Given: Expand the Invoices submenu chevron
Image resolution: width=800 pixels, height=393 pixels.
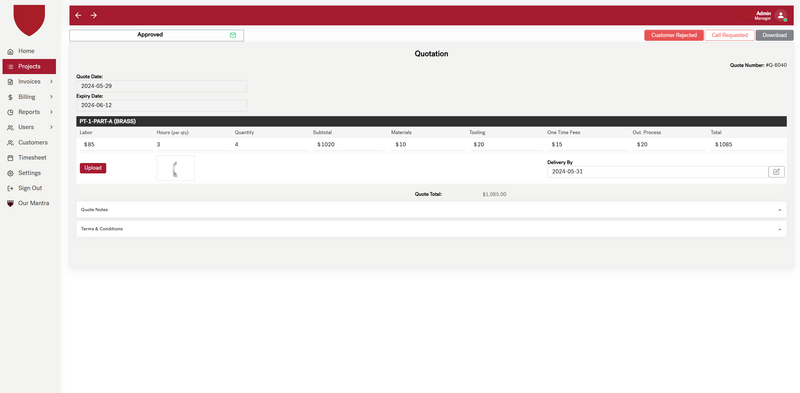Looking at the screenshot, I should [51, 82].
